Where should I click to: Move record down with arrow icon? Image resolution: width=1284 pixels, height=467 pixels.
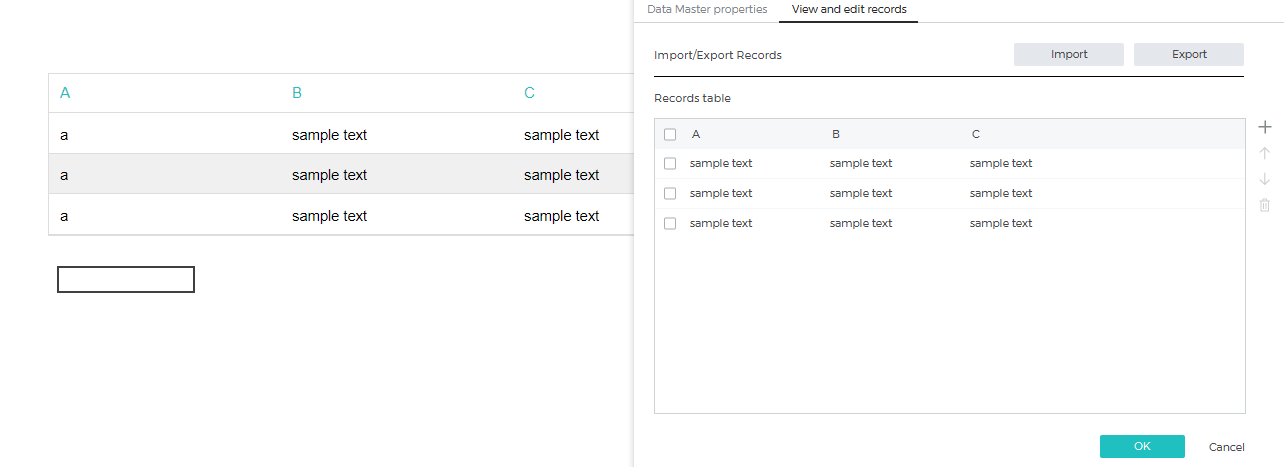[1264, 179]
